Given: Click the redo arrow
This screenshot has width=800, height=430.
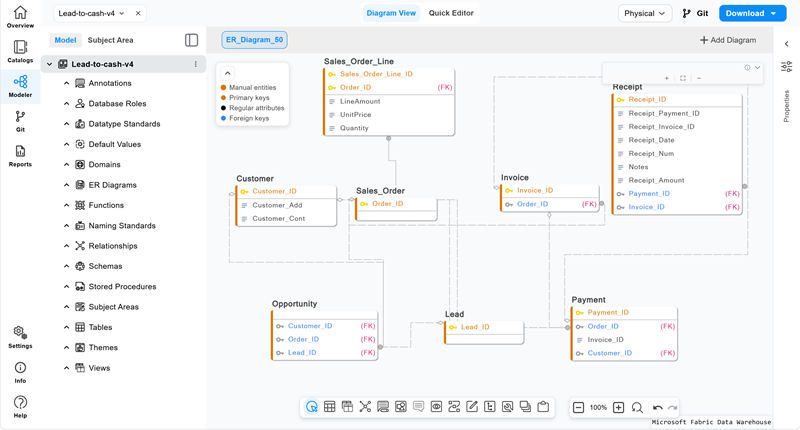Looking at the screenshot, I should point(672,408).
